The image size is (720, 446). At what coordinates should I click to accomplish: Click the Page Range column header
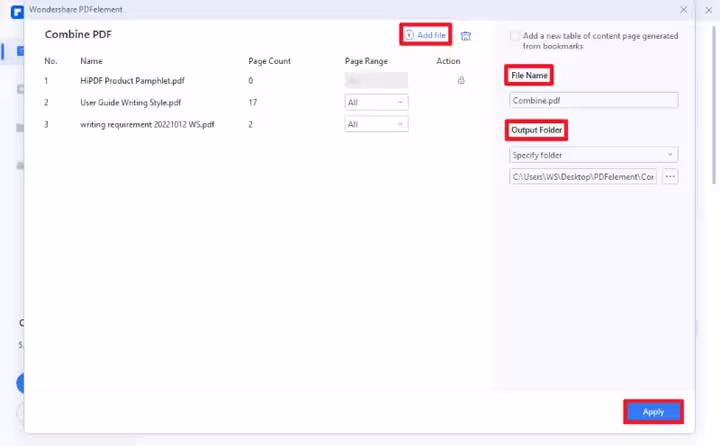(x=366, y=61)
